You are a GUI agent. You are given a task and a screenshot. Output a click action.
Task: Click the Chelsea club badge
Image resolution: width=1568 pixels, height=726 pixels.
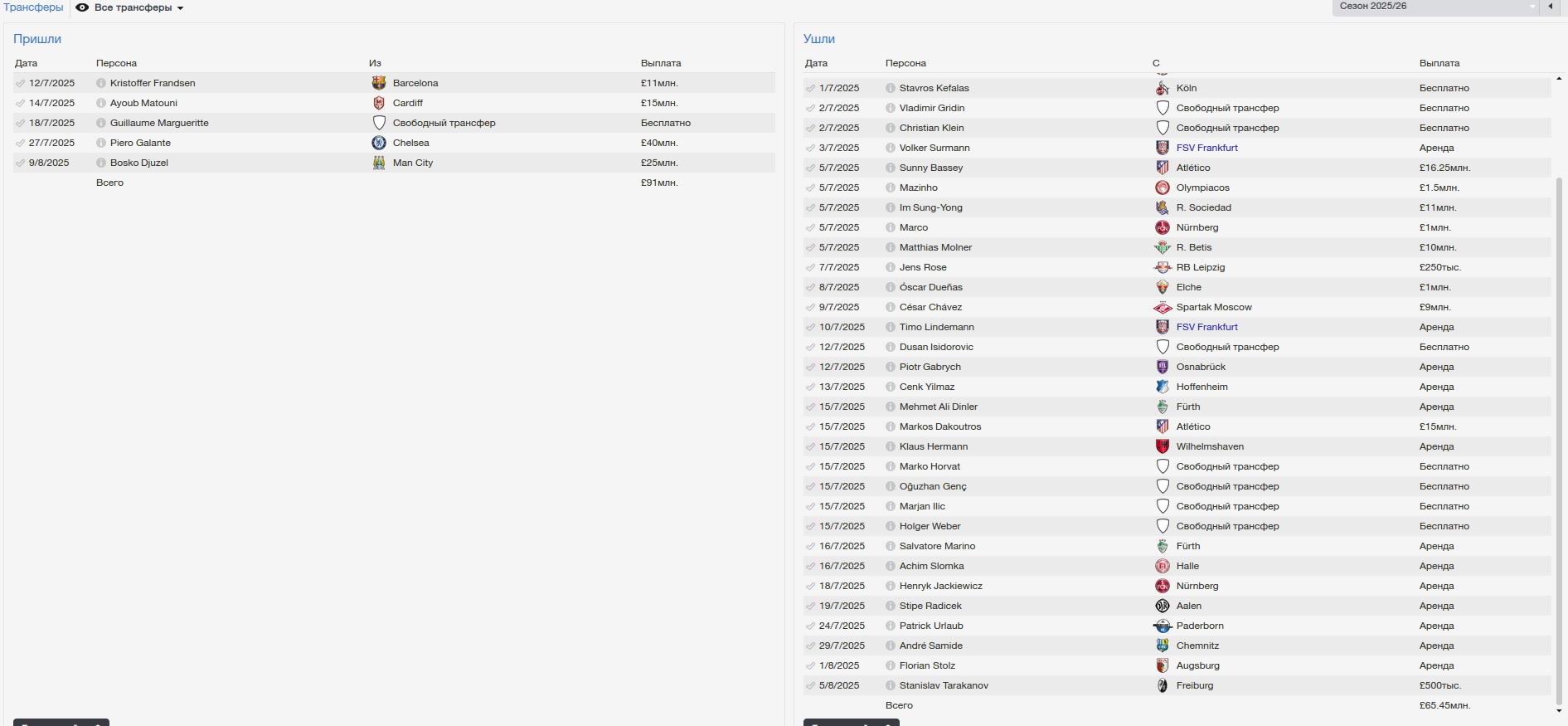(x=379, y=143)
